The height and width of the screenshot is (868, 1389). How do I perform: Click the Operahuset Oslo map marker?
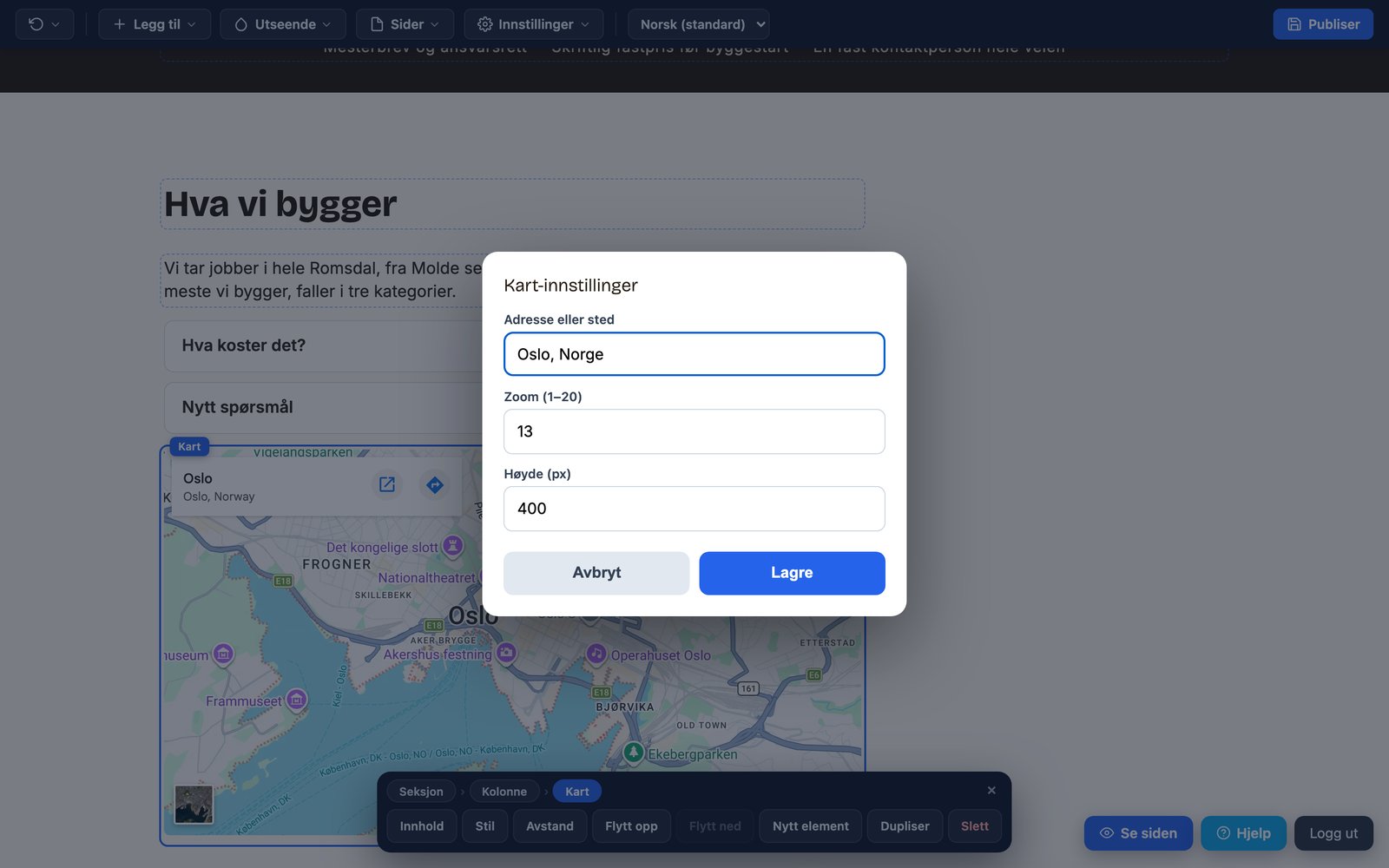pos(596,654)
